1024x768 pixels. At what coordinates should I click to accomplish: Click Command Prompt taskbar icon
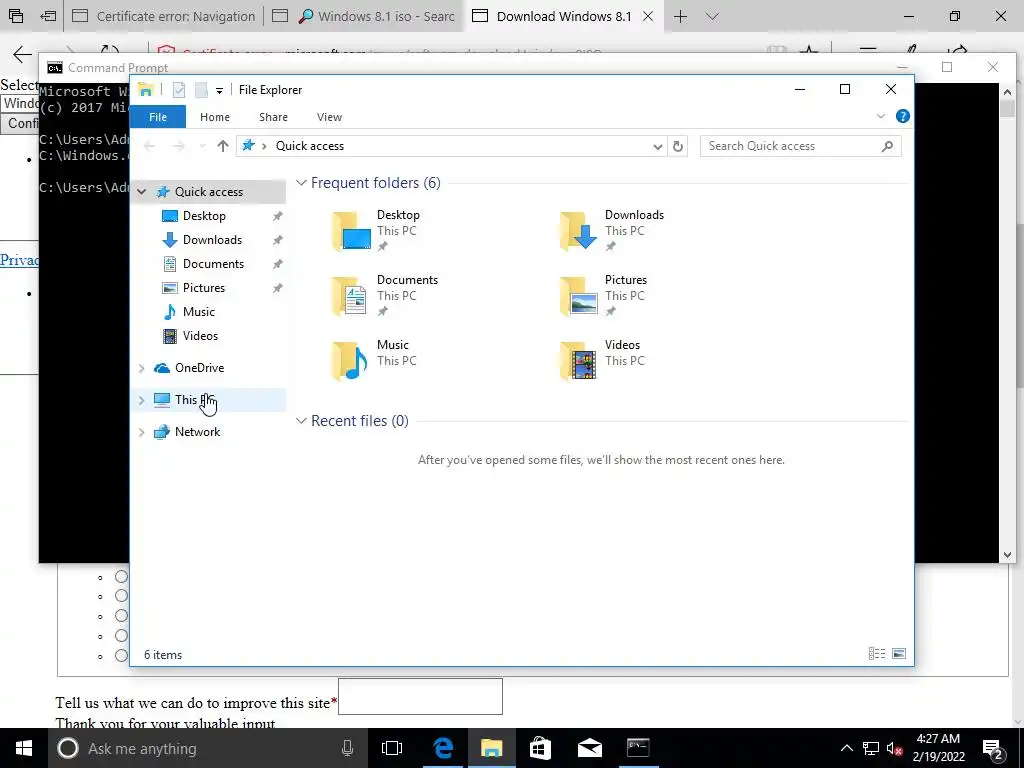[x=638, y=748]
